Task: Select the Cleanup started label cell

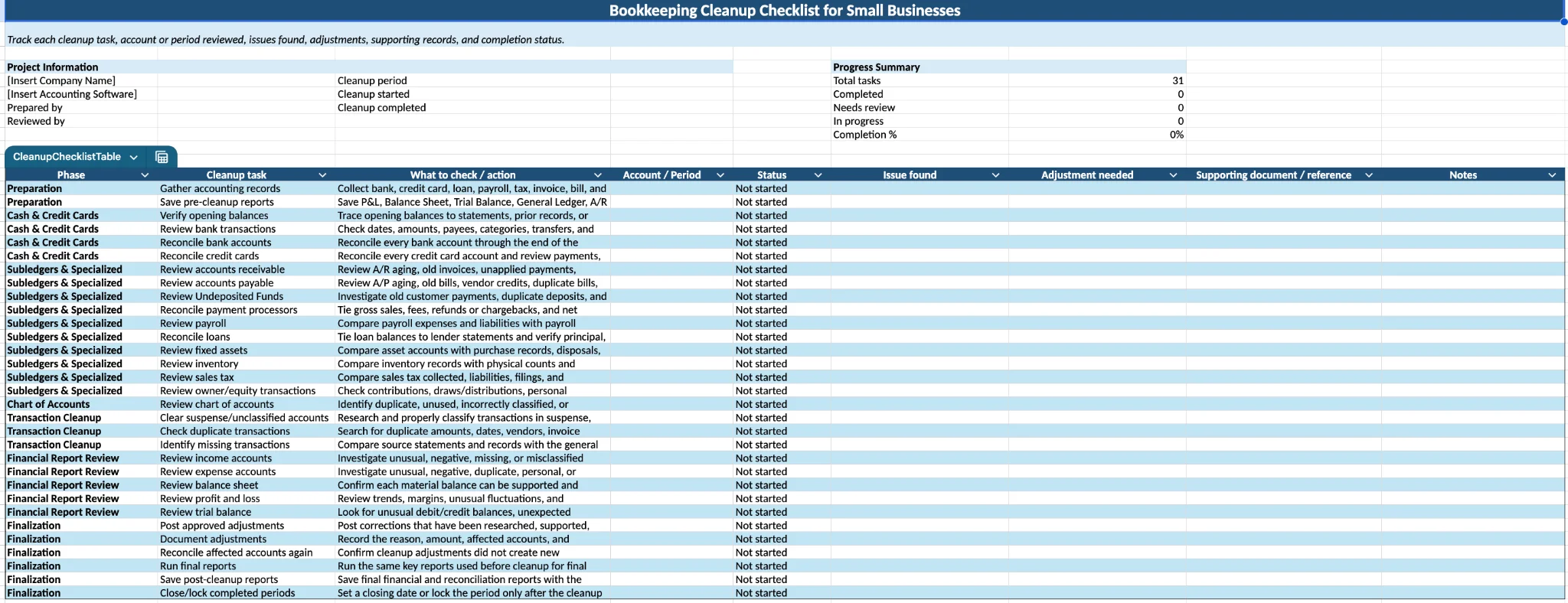Action: coord(472,94)
